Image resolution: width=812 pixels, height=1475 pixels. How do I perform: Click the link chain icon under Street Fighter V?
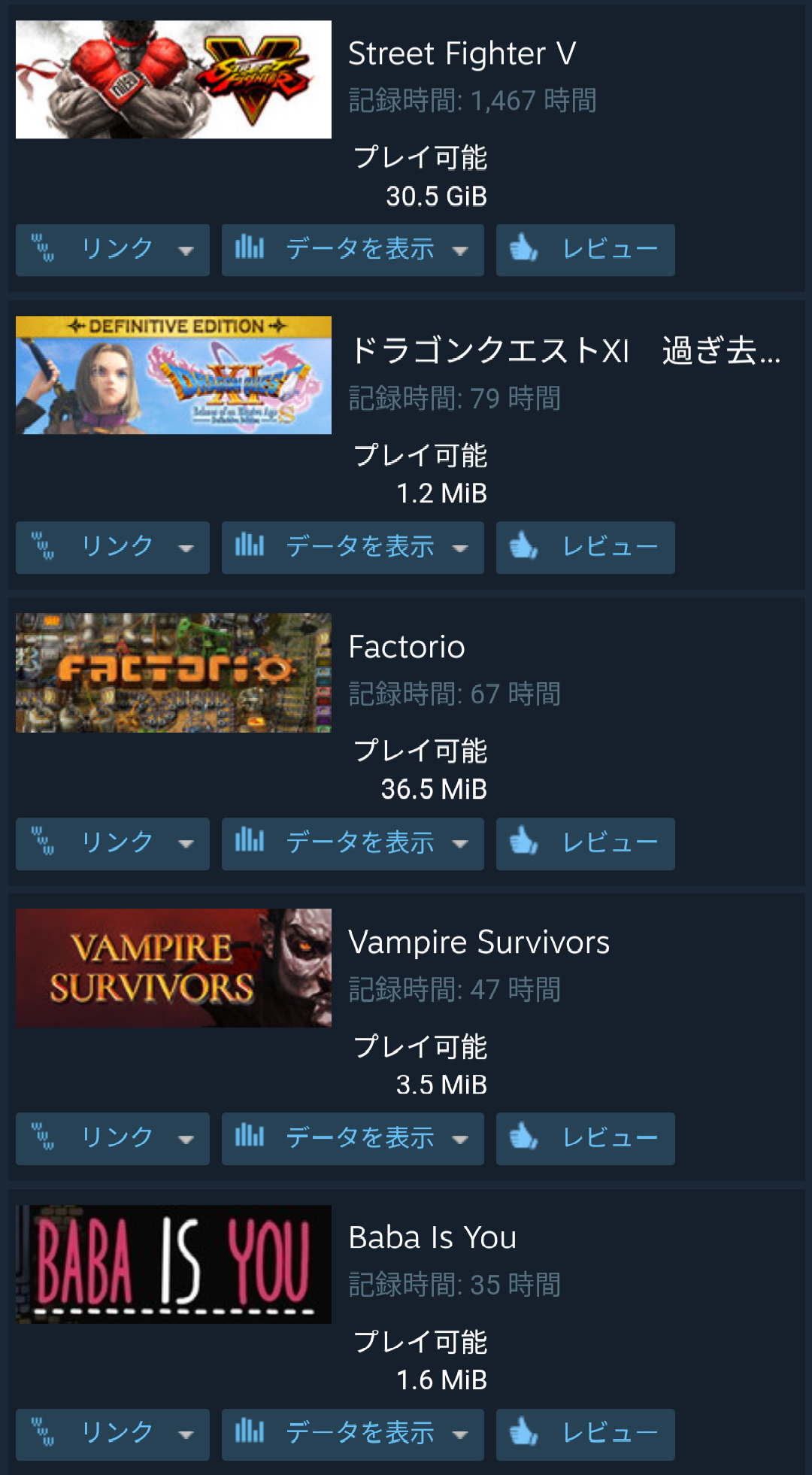[x=43, y=247]
